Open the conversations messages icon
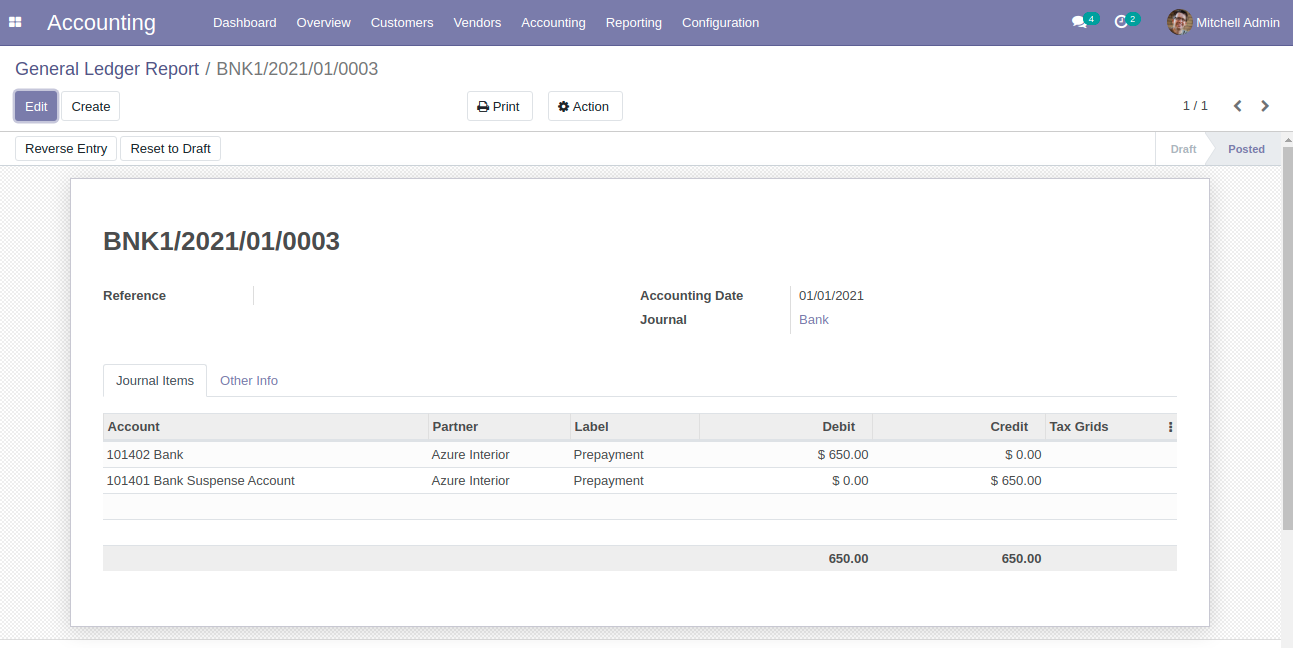 [1079, 22]
